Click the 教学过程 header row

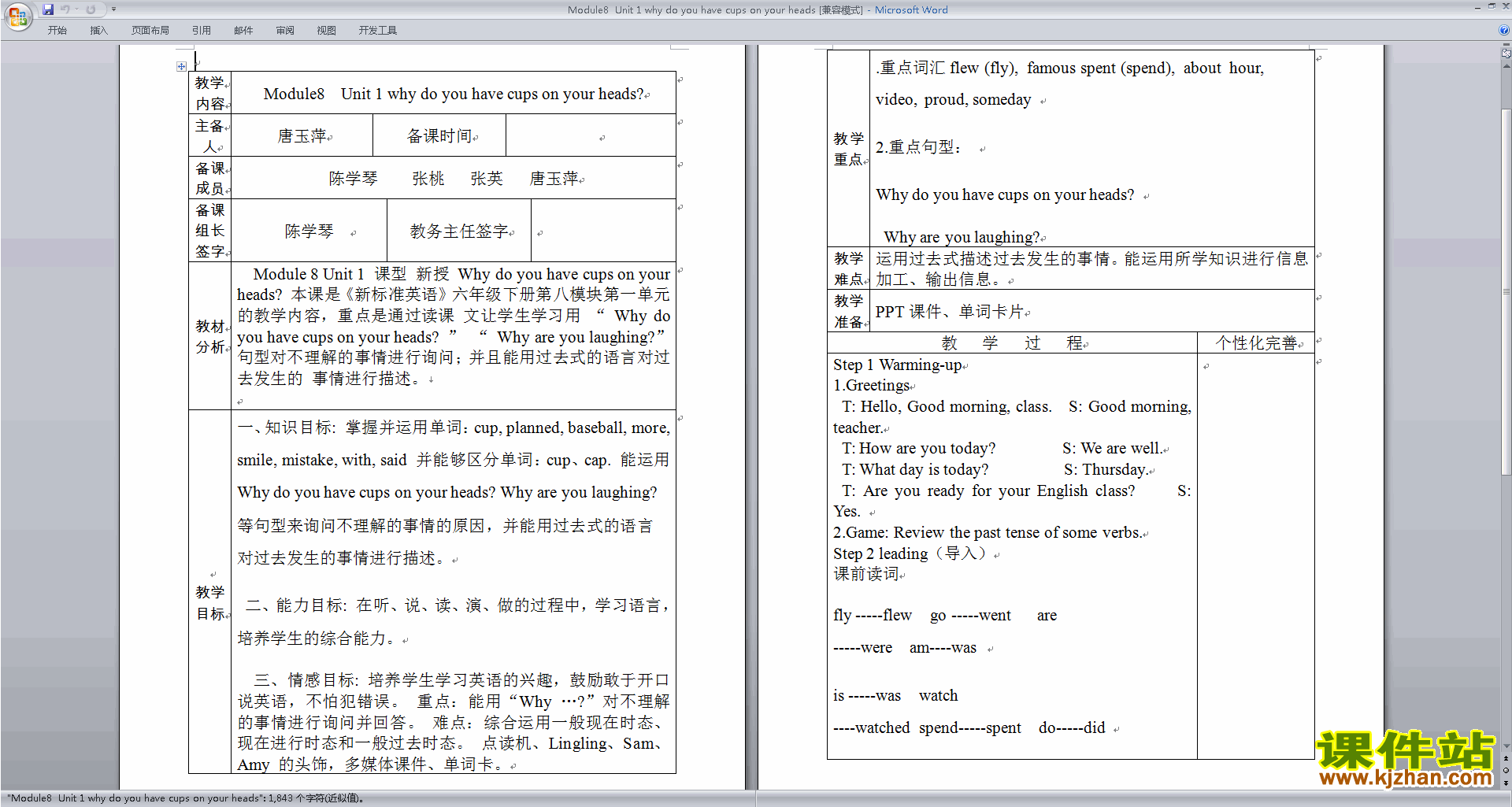tap(1012, 342)
